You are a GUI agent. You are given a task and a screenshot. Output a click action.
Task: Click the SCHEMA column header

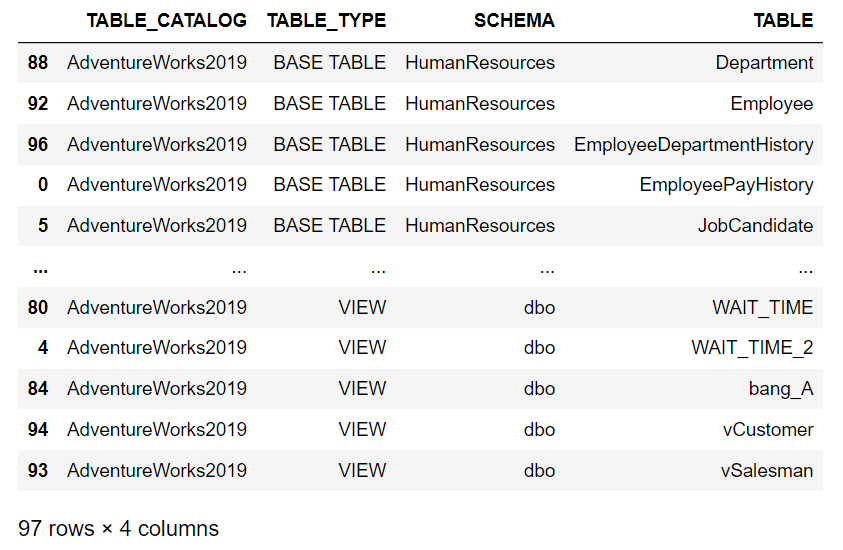[514, 20]
